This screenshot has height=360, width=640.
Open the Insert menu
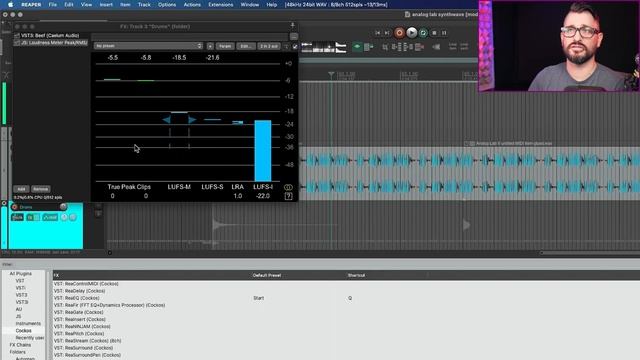click(x=106, y=4)
